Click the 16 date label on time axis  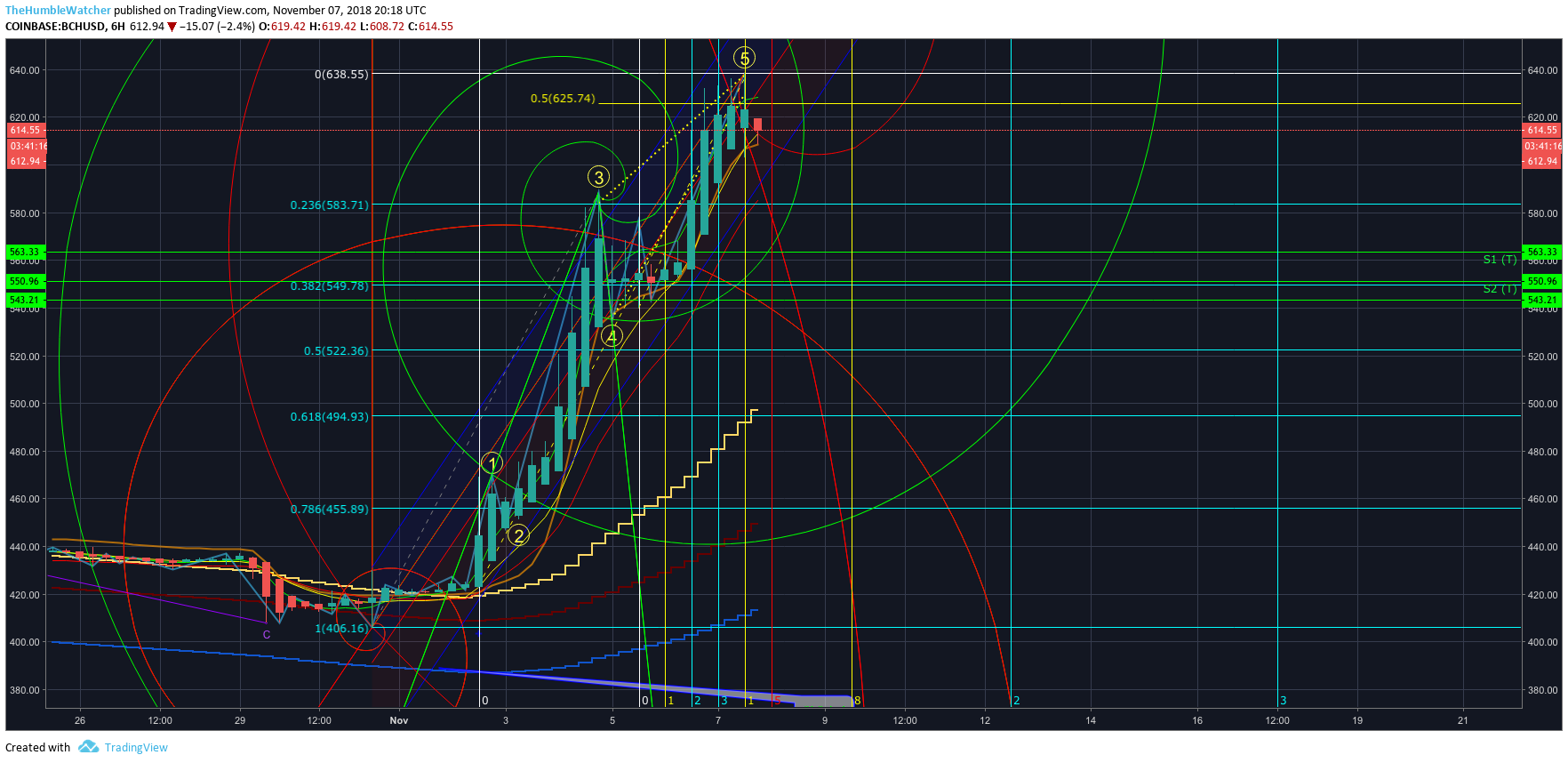coord(1197,720)
